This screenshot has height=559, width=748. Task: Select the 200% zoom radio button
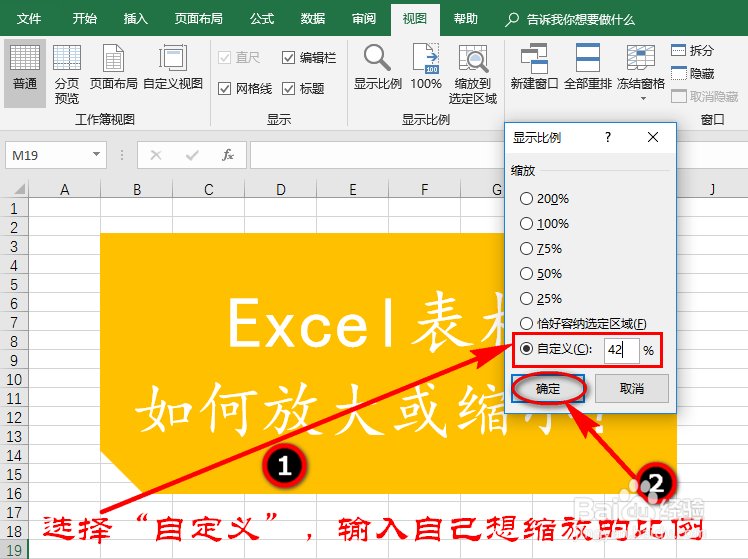tap(526, 198)
